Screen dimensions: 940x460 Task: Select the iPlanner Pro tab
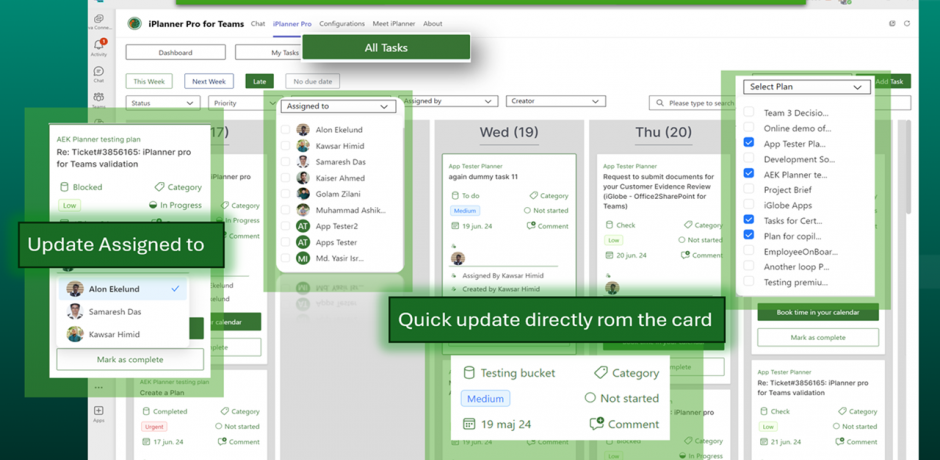(292, 24)
